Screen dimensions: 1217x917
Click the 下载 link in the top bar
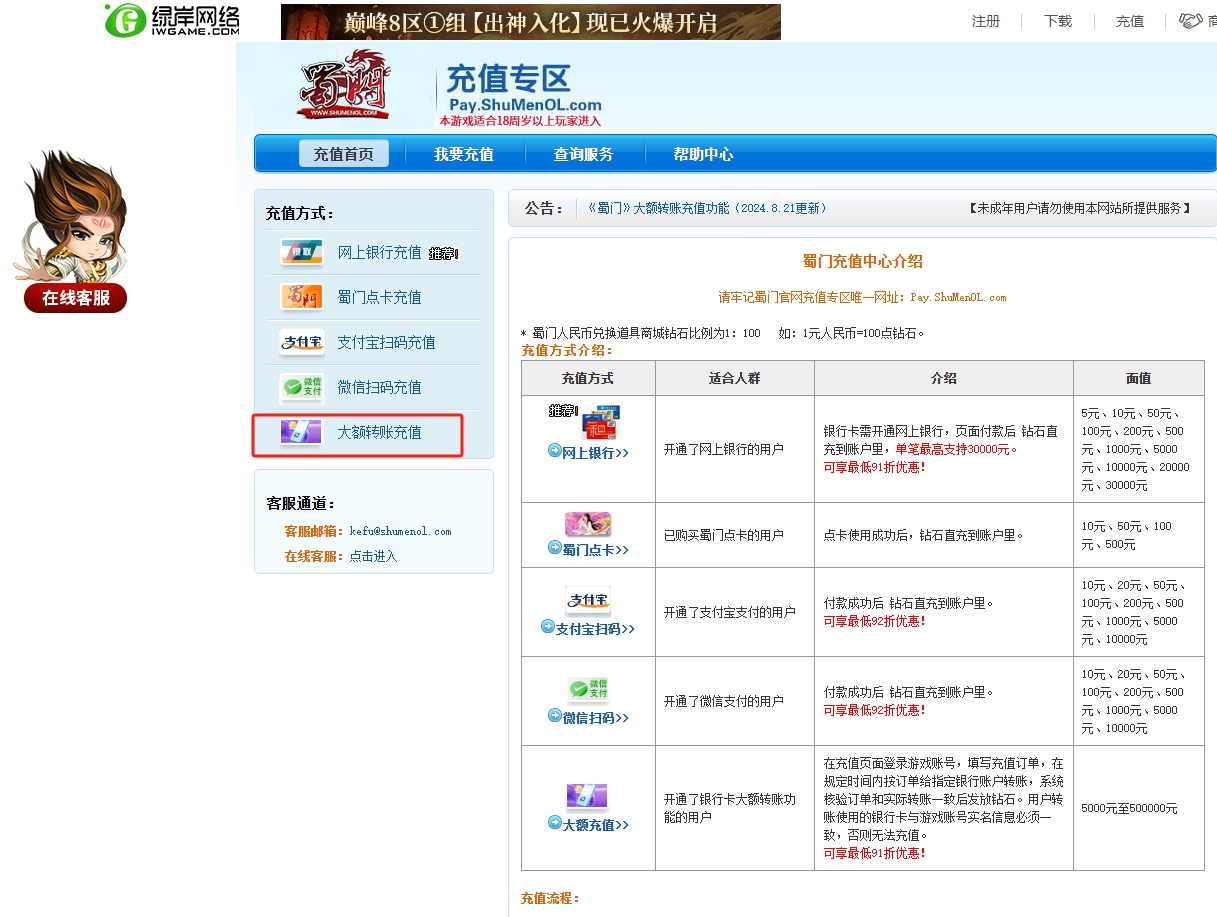(x=1058, y=21)
